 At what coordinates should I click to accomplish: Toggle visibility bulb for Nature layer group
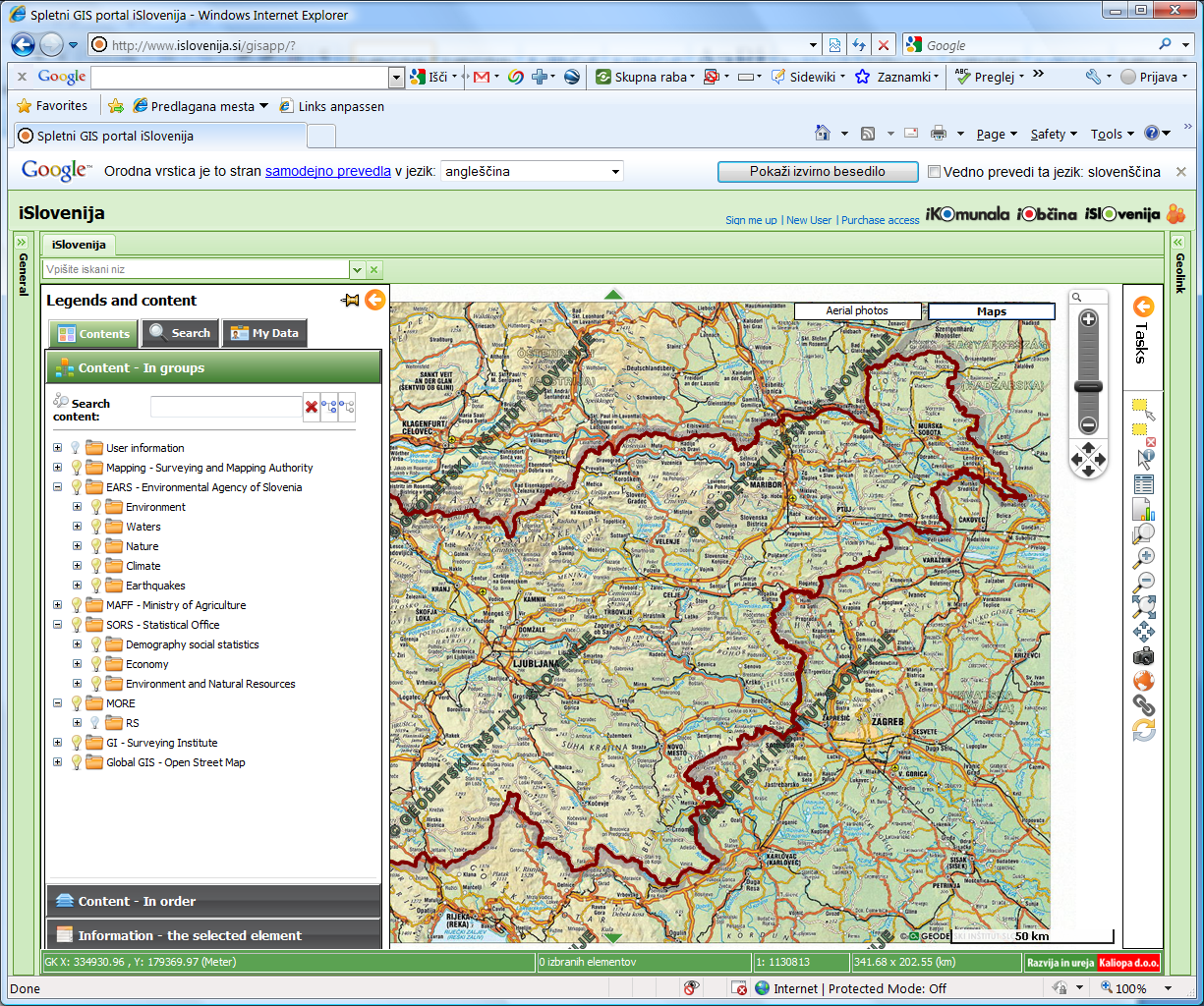click(95, 546)
